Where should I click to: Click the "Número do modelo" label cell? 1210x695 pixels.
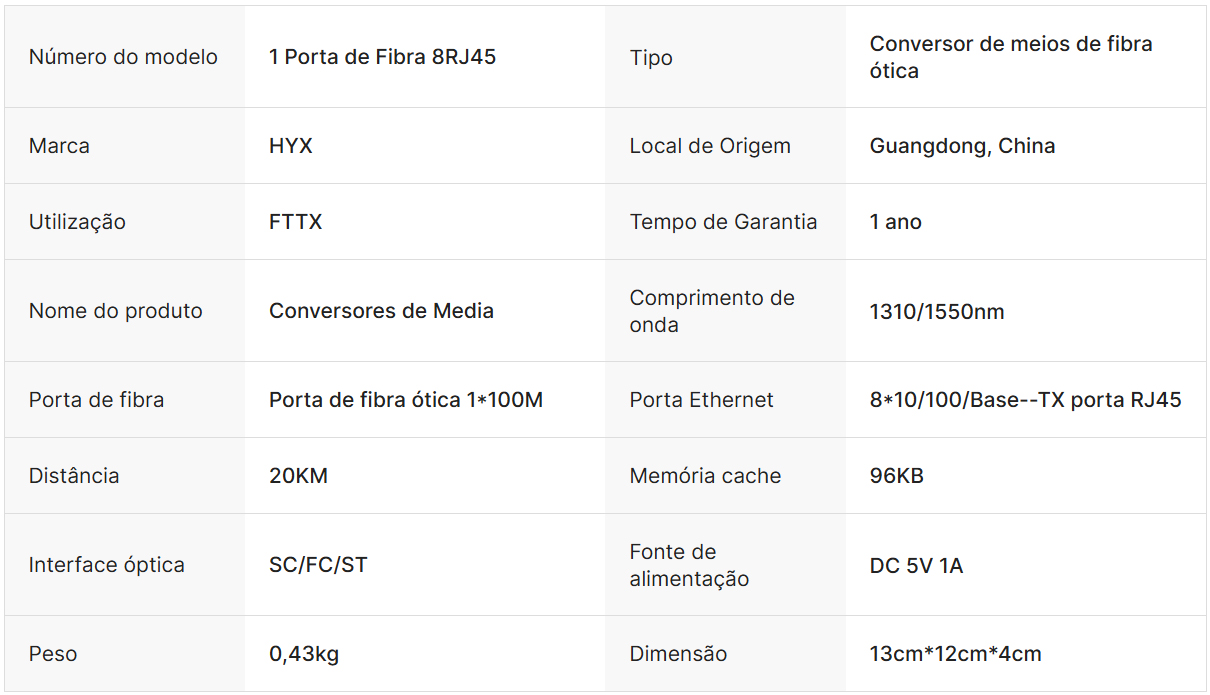(123, 57)
